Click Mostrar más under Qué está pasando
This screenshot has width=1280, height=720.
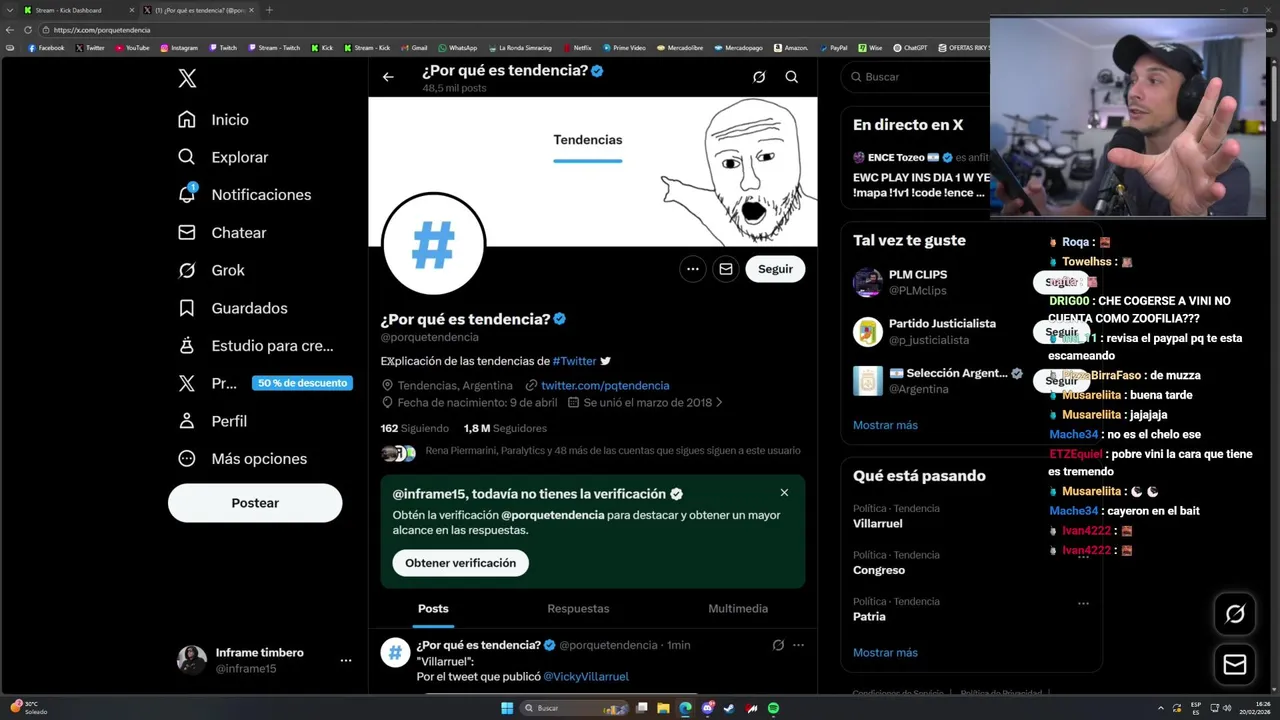coord(885,653)
